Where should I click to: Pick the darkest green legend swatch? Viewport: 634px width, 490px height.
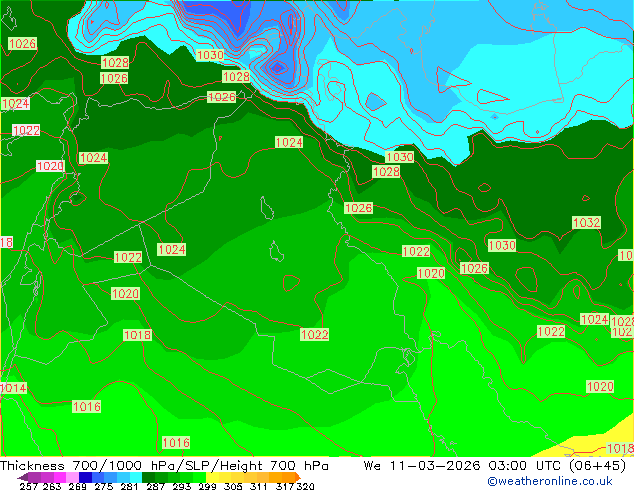click(x=148, y=477)
